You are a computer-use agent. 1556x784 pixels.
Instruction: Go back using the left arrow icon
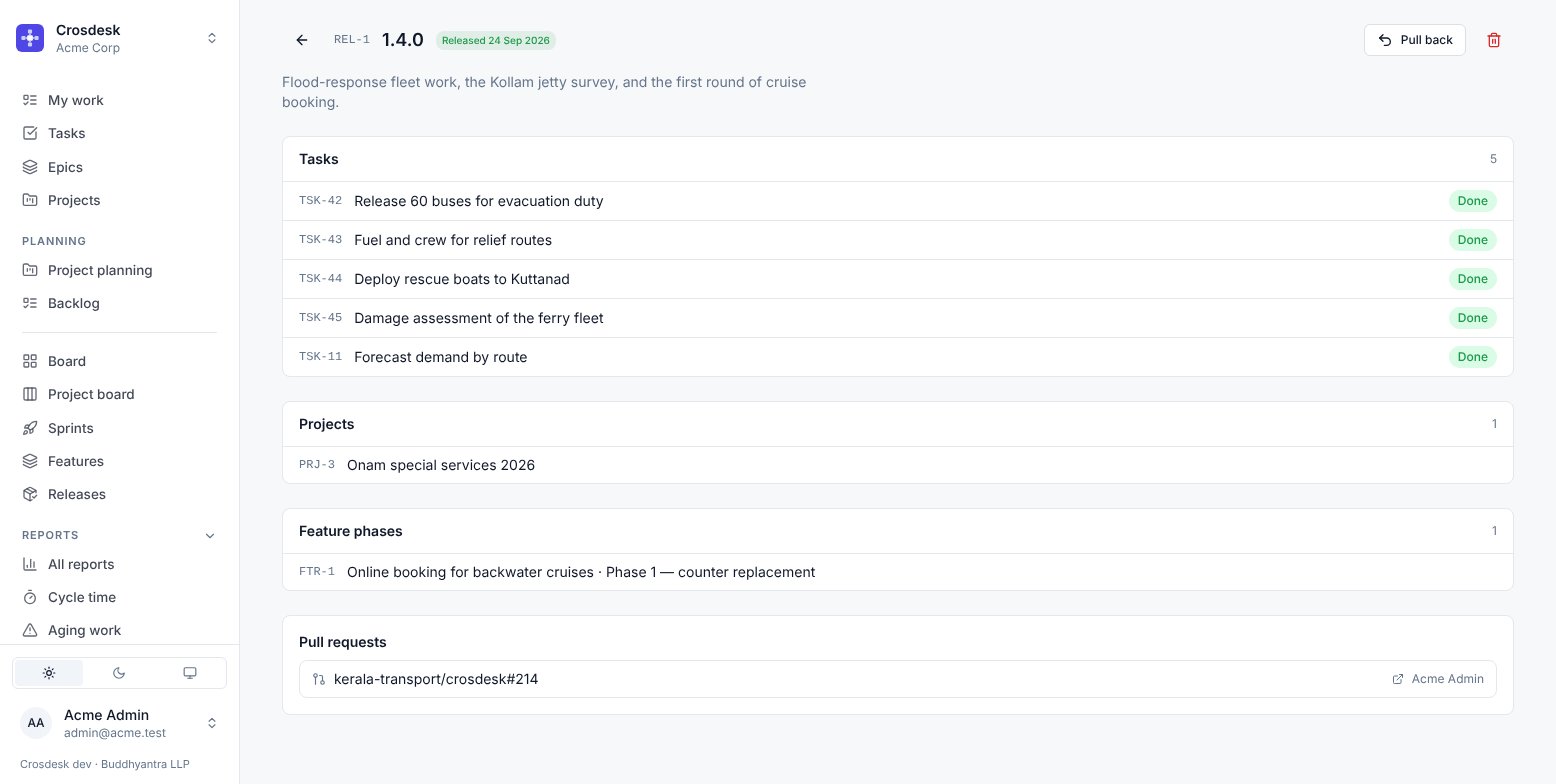pos(302,40)
